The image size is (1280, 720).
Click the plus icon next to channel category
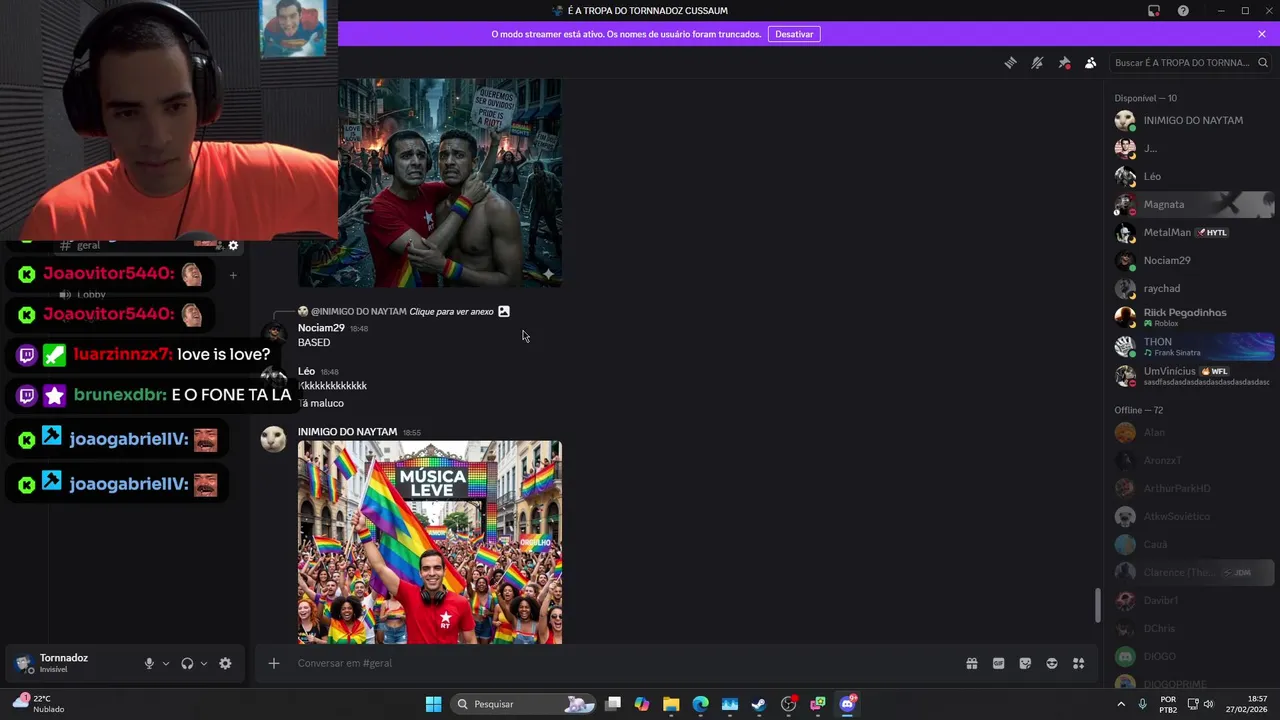pos(233,275)
